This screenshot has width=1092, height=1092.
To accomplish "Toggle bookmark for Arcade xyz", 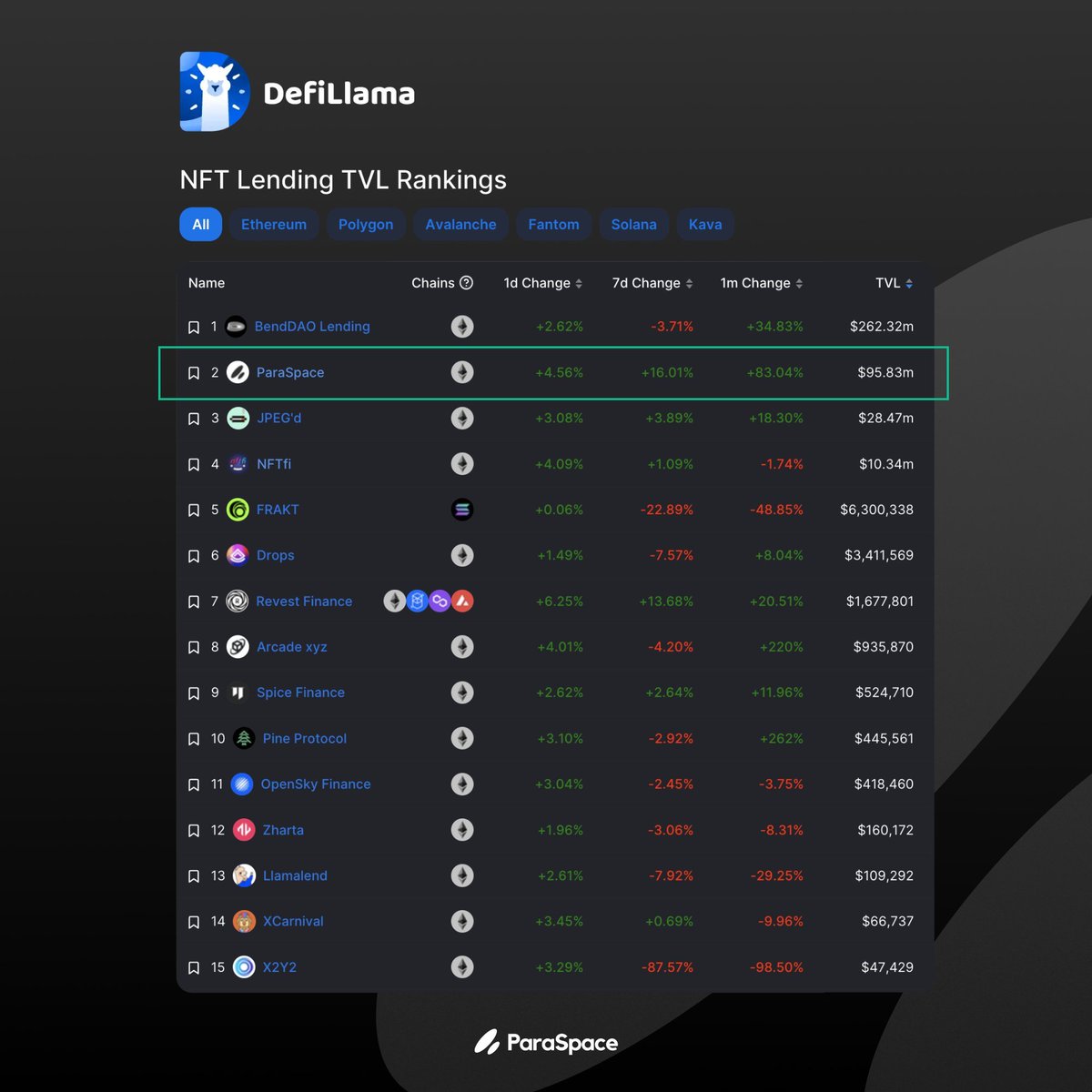I will [x=194, y=648].
